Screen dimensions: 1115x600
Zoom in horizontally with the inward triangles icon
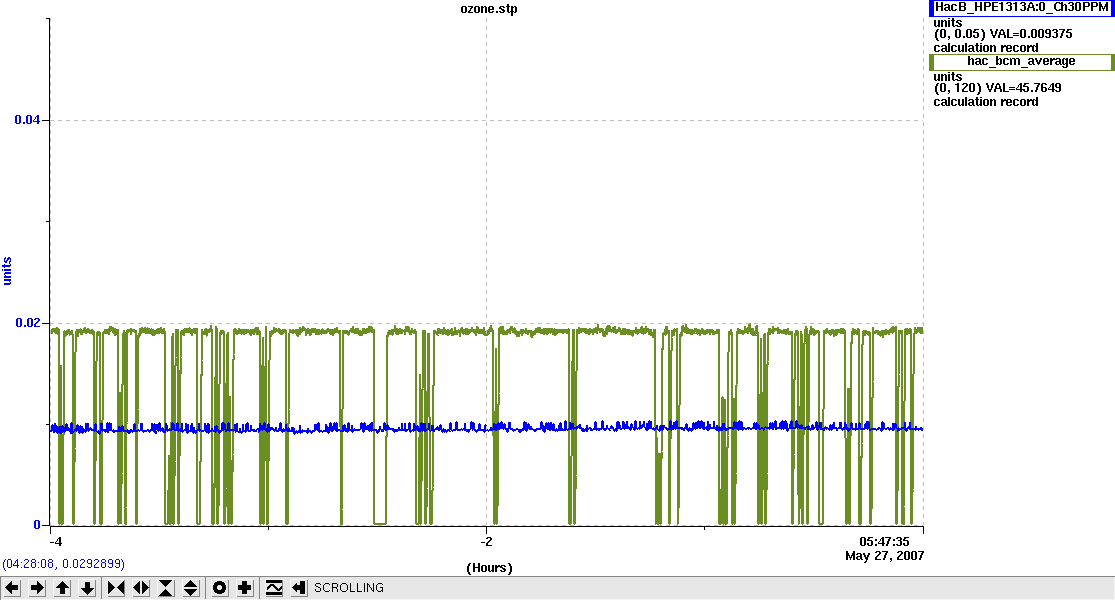116,588
